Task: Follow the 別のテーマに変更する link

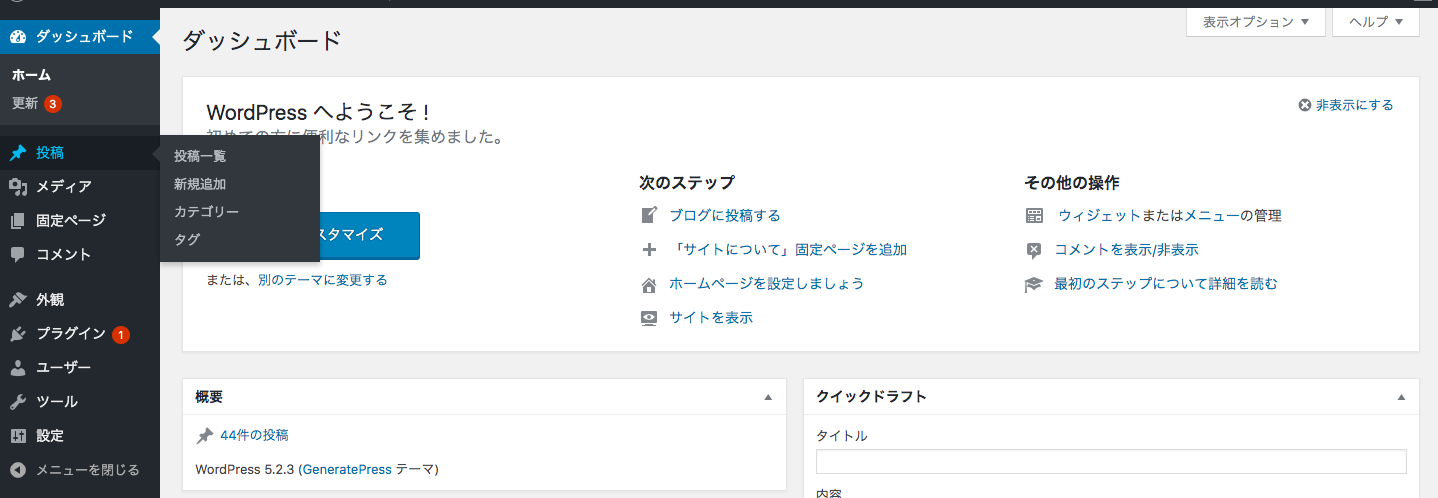Action: click(x=322, y=280)
